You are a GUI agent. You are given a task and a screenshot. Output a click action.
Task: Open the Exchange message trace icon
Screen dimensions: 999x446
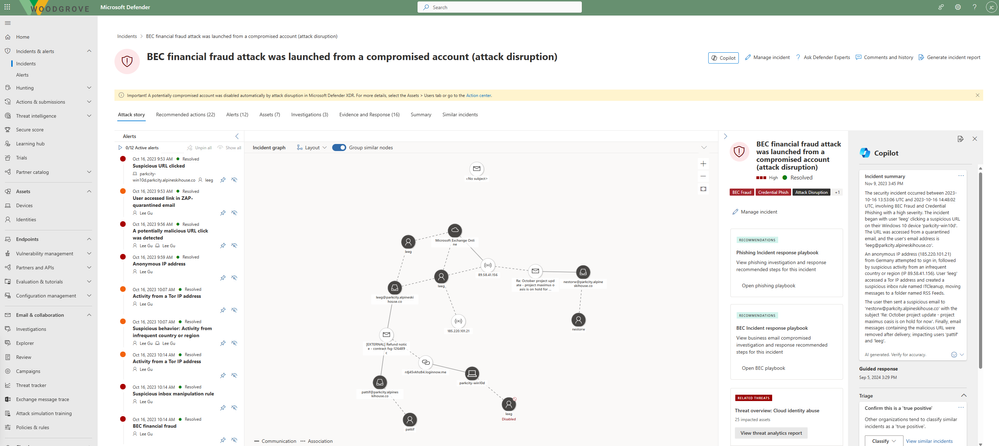pos(8,399)
